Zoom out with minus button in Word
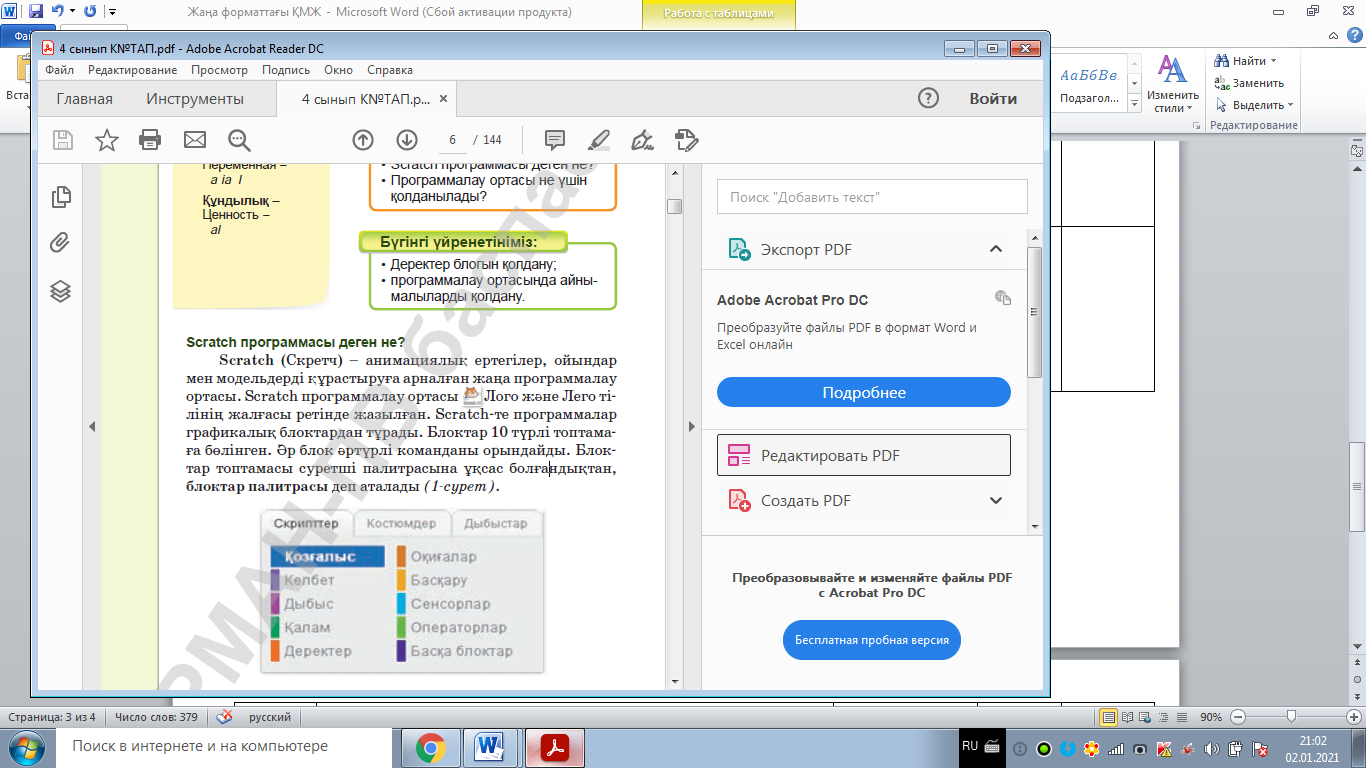The height and width of the screenshot is (768, 1366). point(1238,717)
